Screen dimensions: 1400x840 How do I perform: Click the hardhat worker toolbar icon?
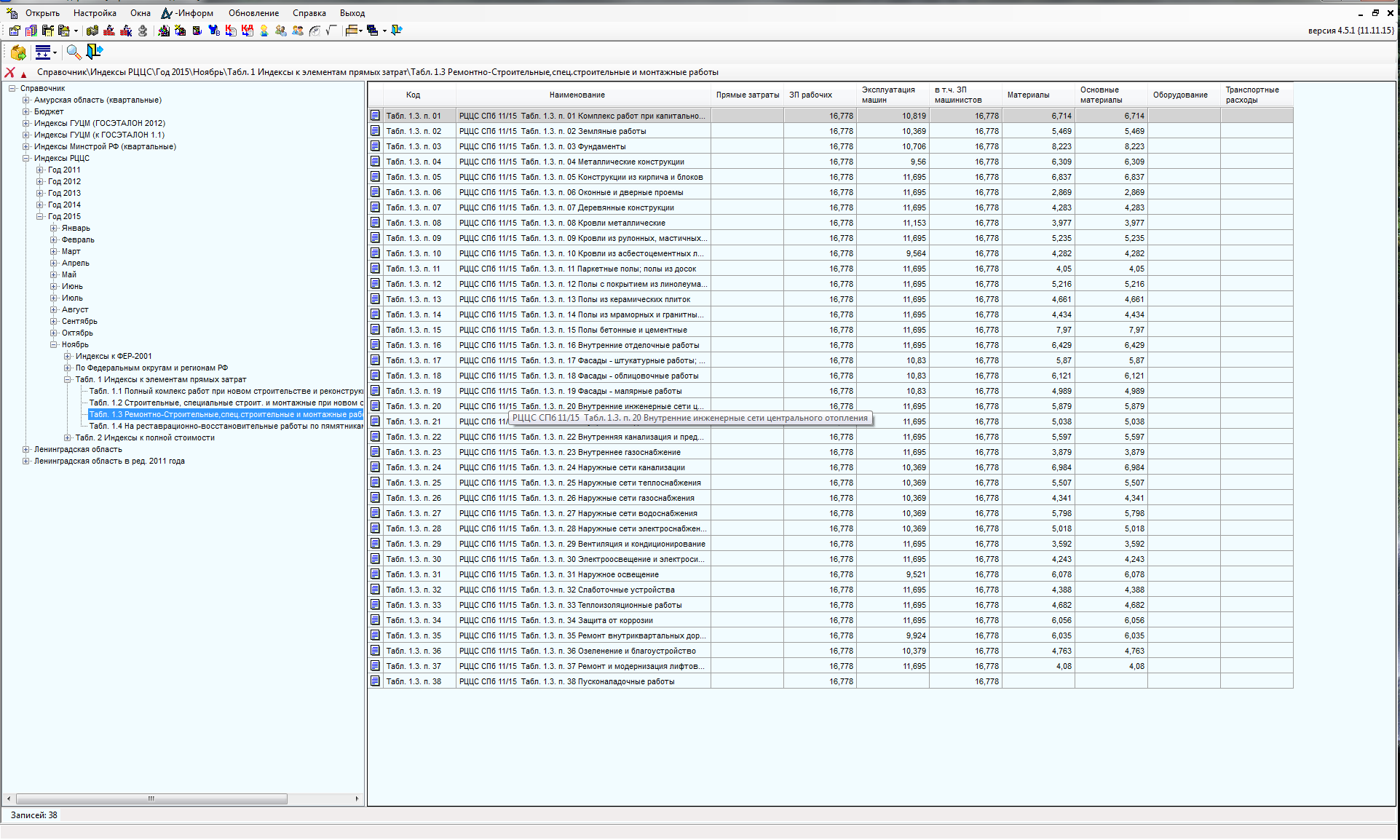(x=264, y=31)
